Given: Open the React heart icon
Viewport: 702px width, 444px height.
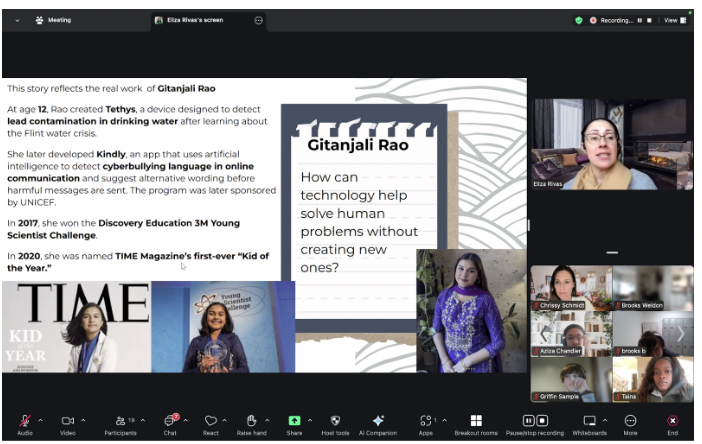Looking at the screenshot, I should point(210,421).
